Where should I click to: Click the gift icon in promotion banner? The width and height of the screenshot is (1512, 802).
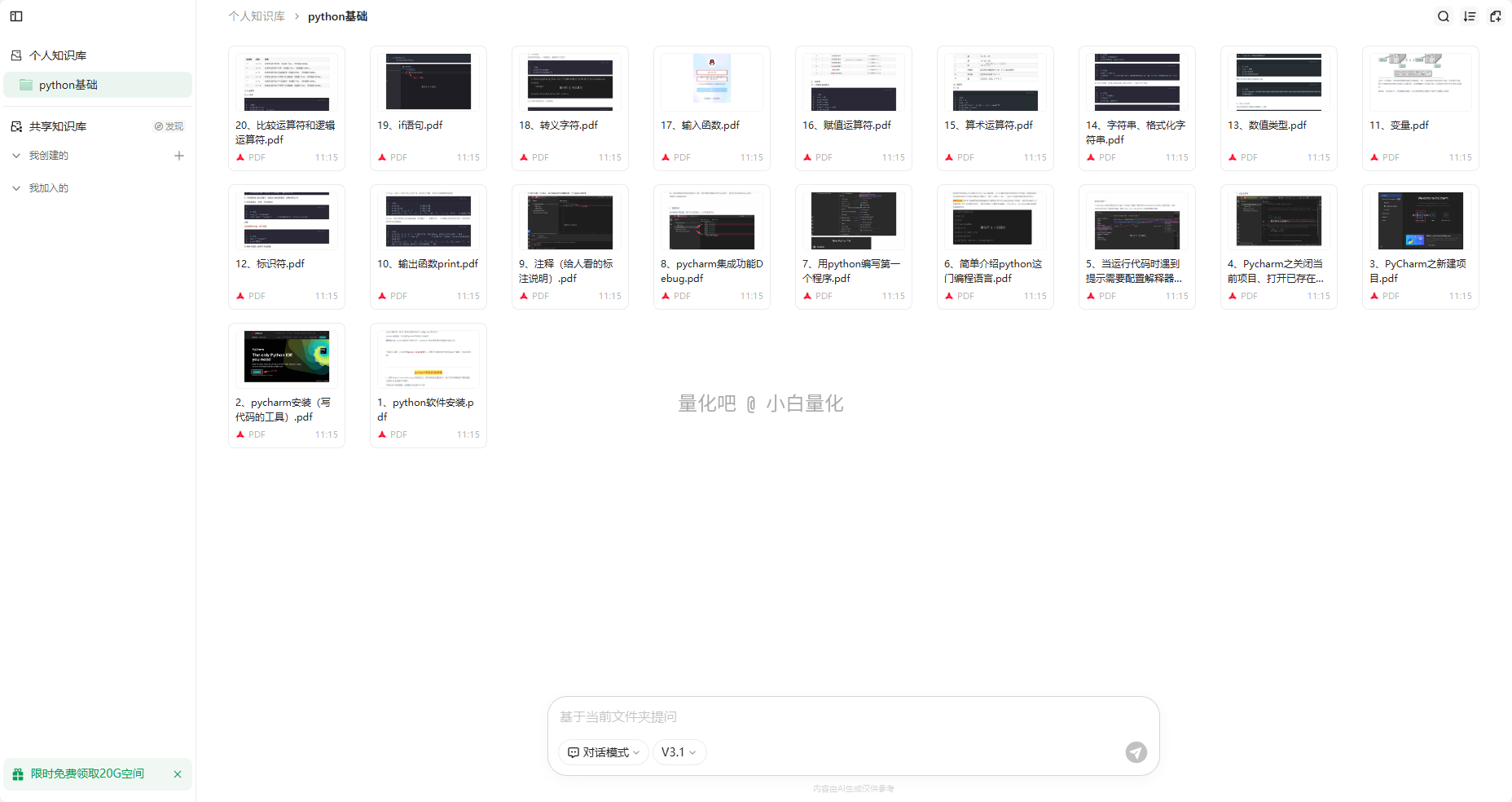coord(18,774)
